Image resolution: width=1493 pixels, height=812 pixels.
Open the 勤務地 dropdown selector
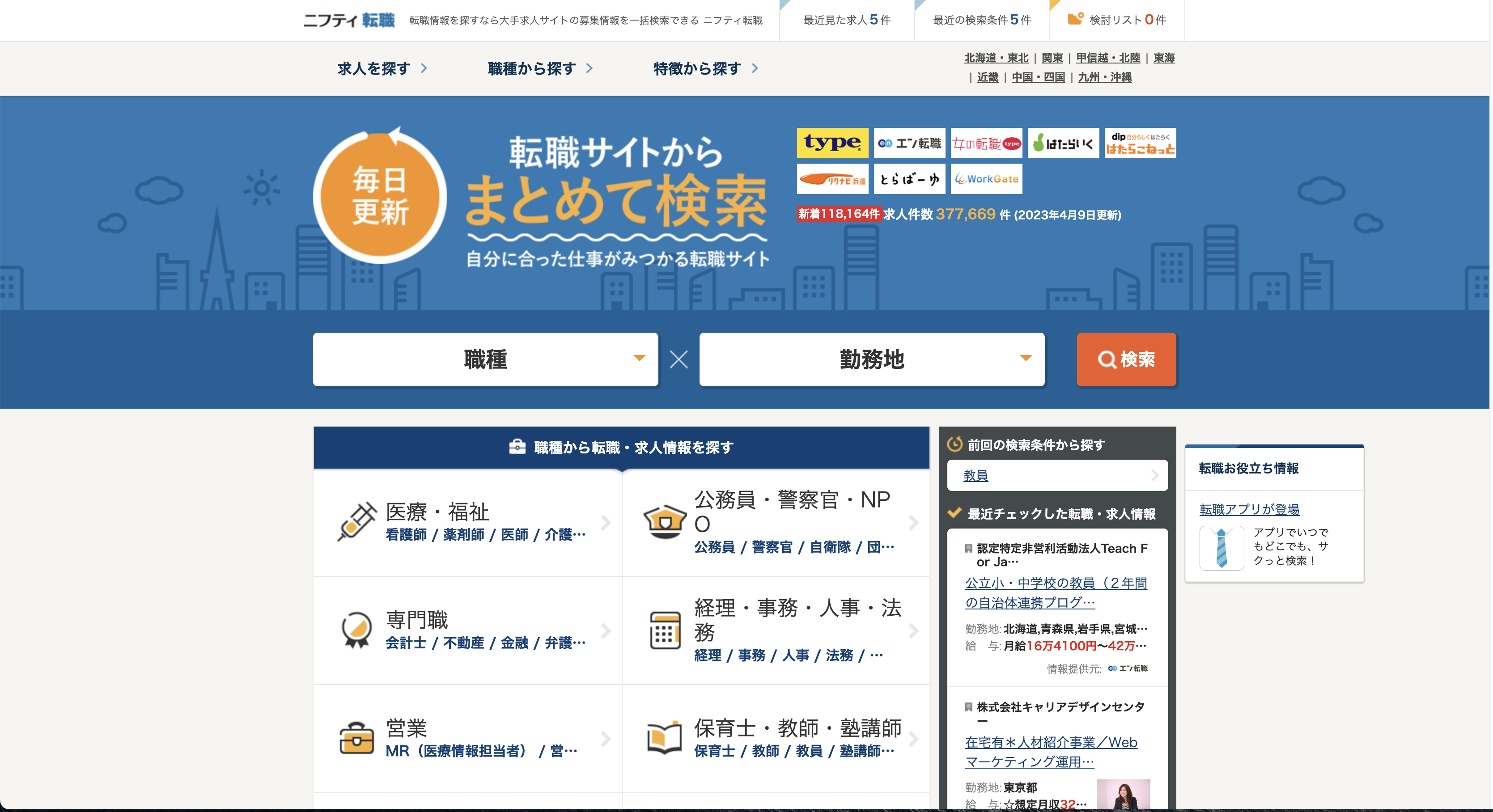tap(871, 359)
